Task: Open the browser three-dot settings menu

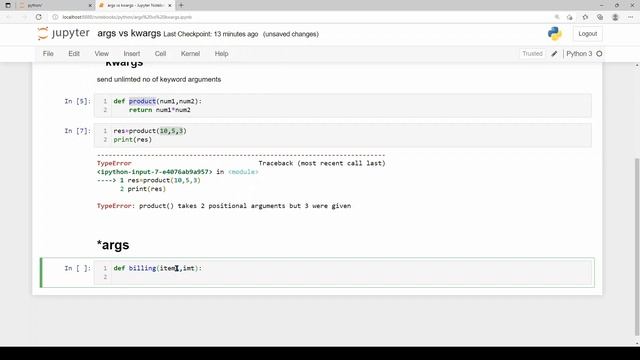Action: coord(631,17)
